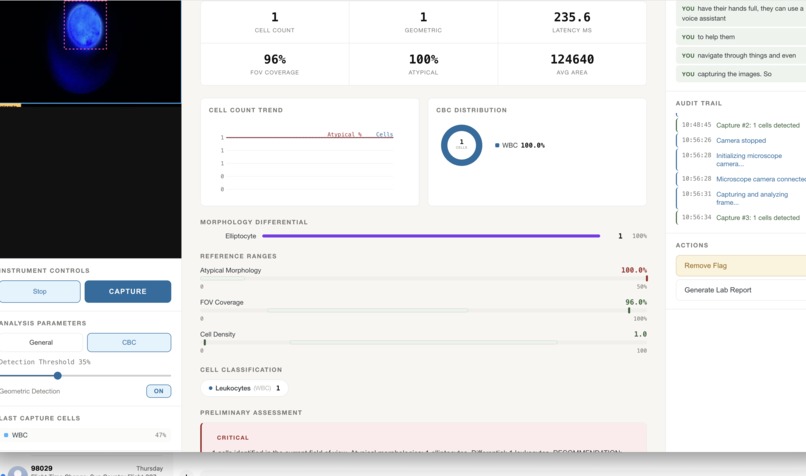Image resolution: width=806 pixels, height=476 pixels.
Task: Open audit entry Capture #3: 1 cells detected
Action: tap(741, 217)
